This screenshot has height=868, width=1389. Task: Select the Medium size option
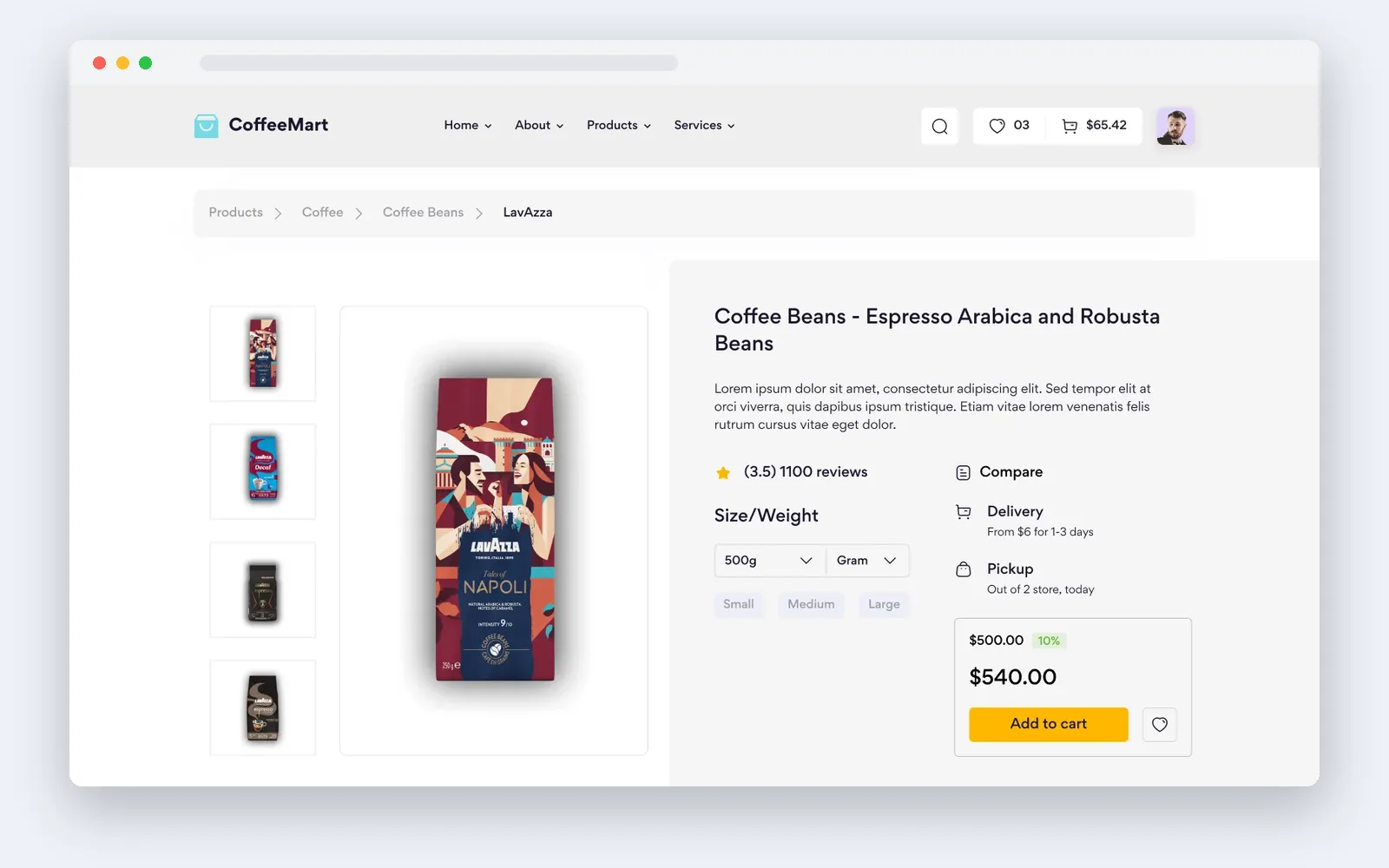click(x=811, y=604)
